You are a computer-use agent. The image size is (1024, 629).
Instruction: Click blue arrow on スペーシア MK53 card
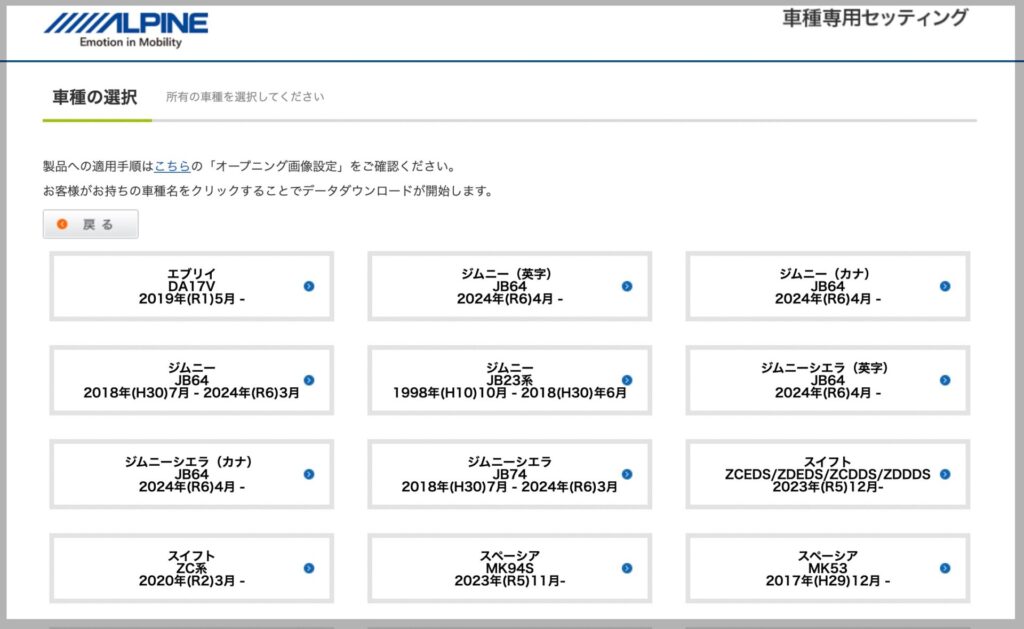[x=945, y=568]
